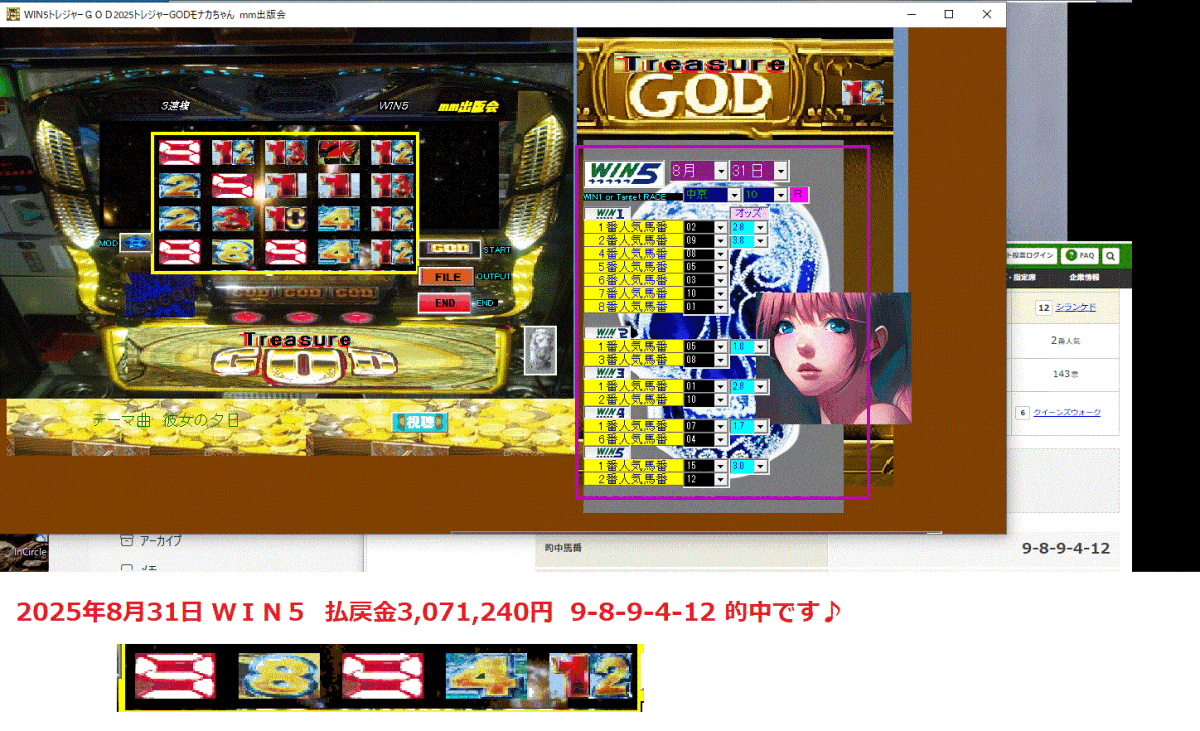Screen dimensions: 1200x731
Task: Play theme song with 視聴 button
Action: click(420, 422)
